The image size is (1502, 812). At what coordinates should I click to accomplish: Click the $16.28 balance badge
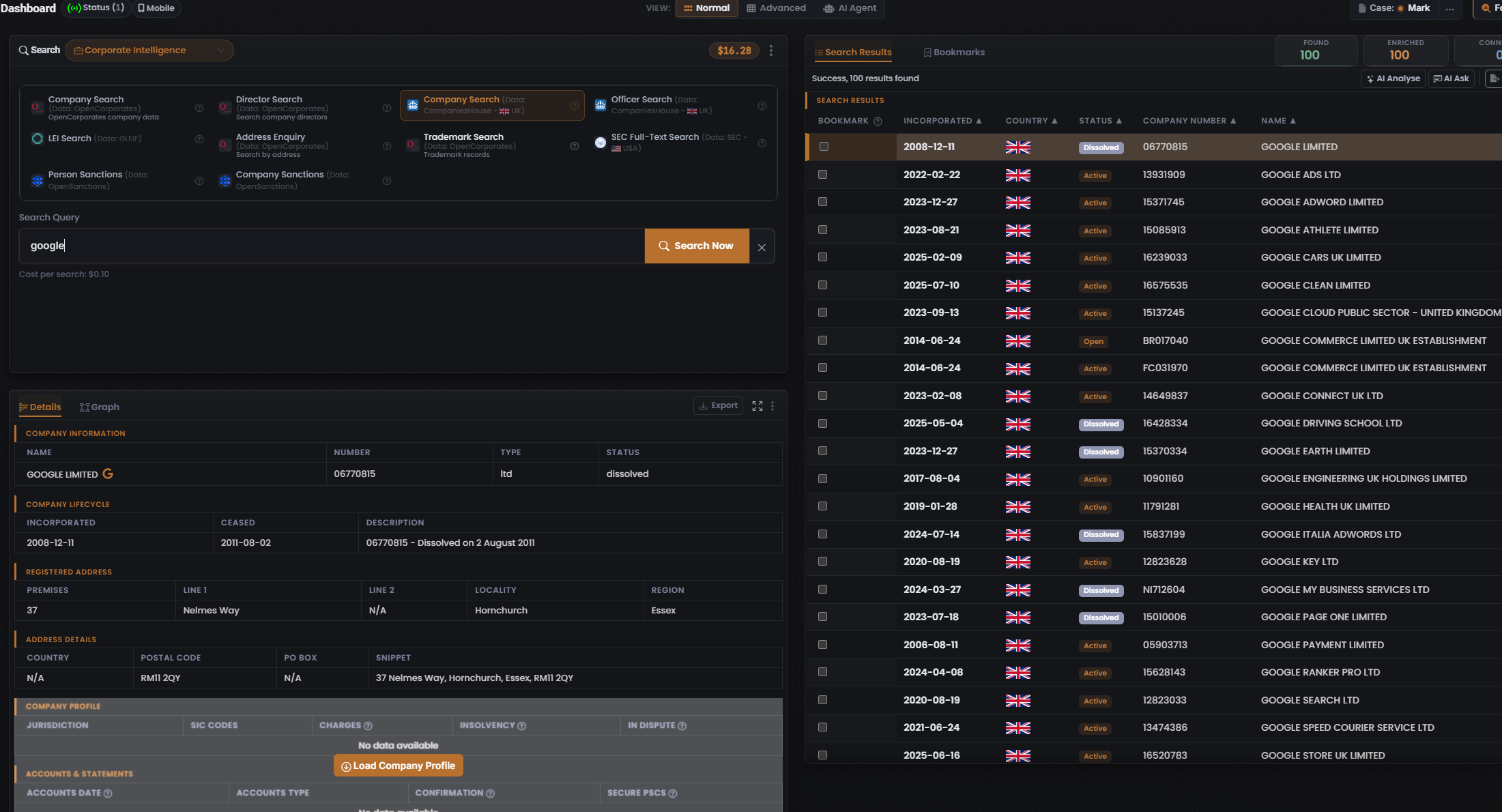(734, 50)
